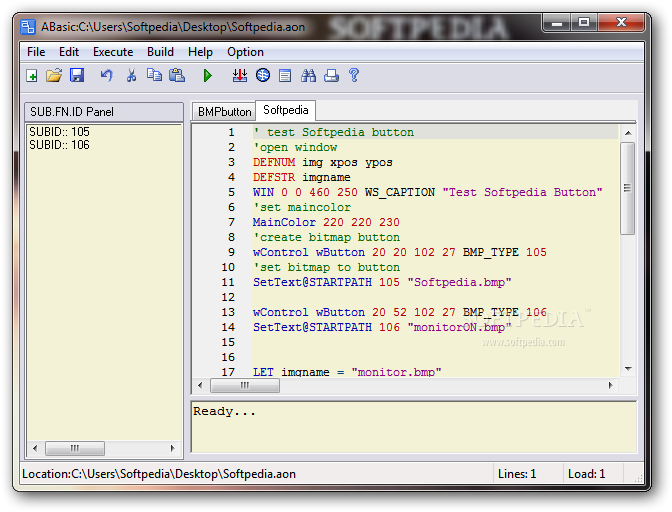This screenshot has height=512, width=672.
Task: Undo last edit with arrow icon
Action: point(106,75)
